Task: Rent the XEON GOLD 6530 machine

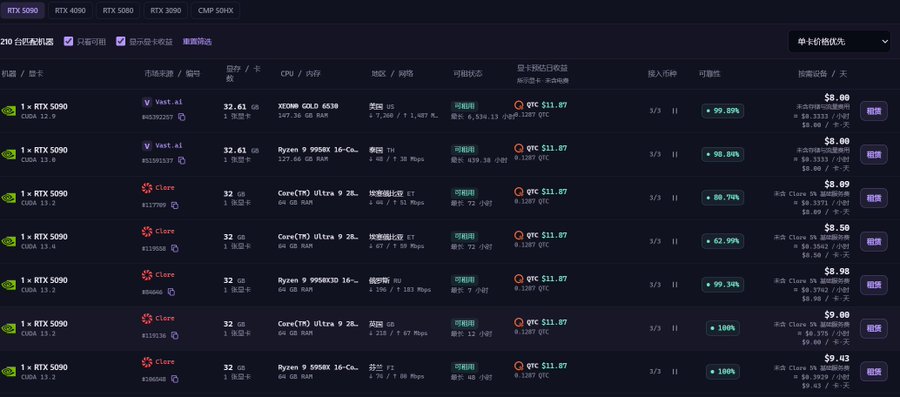Action: point(874,111)
